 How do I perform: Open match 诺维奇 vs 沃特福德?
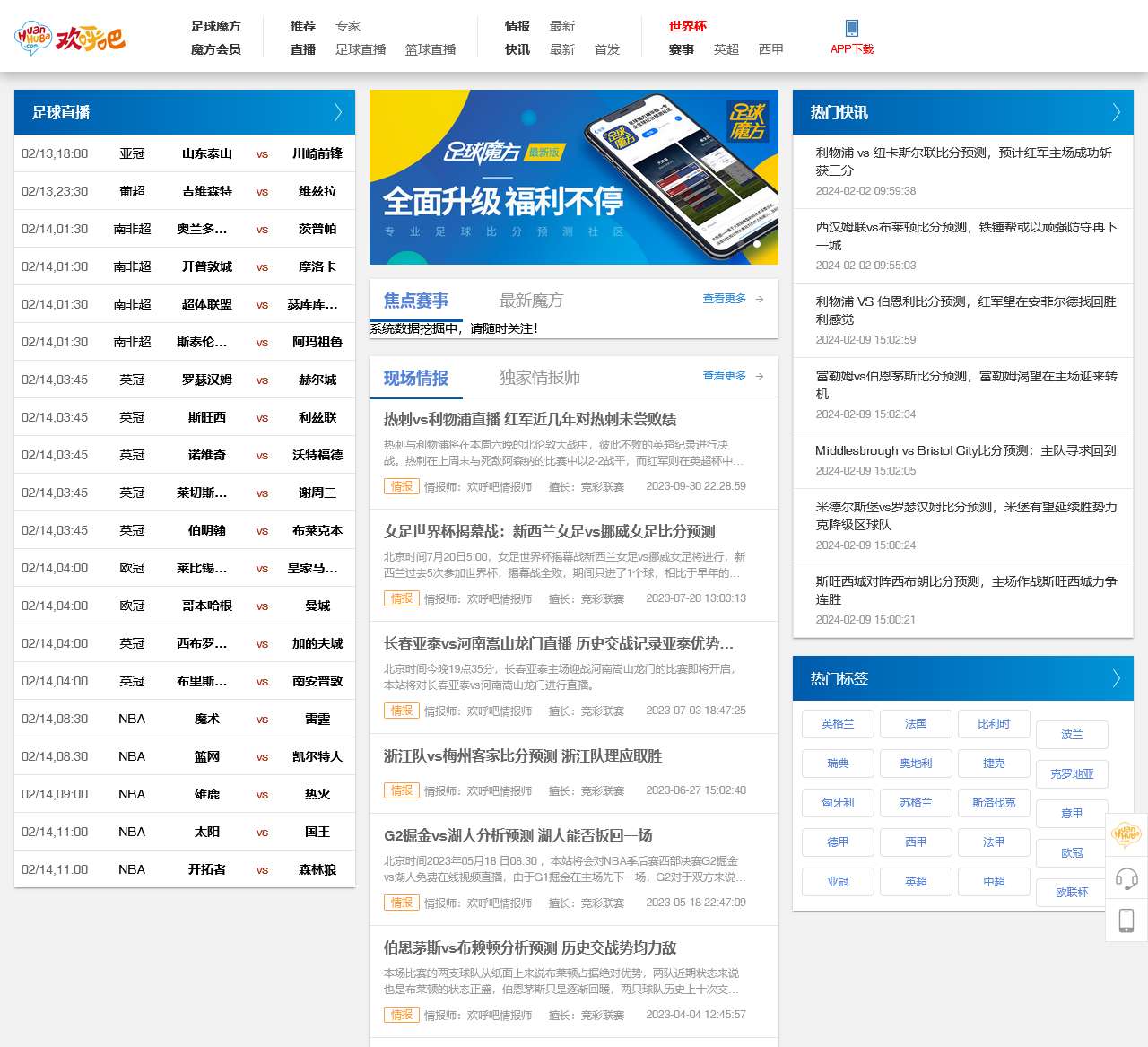[185, 455]
